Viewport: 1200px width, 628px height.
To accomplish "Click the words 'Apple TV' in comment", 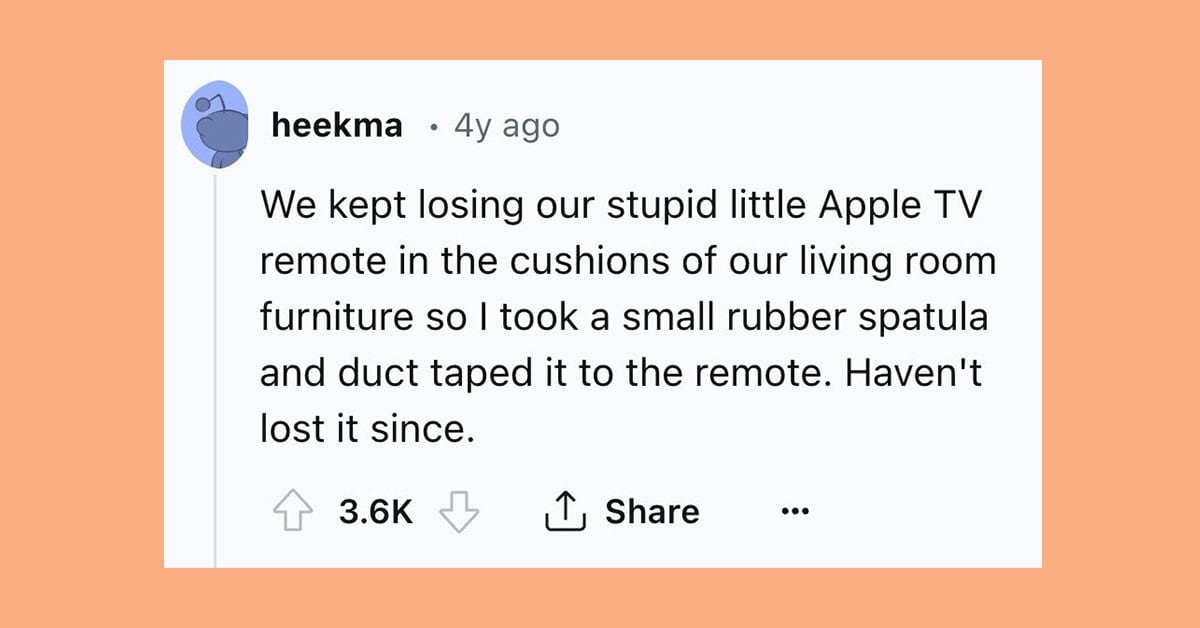I will click(x=900, y=206).
